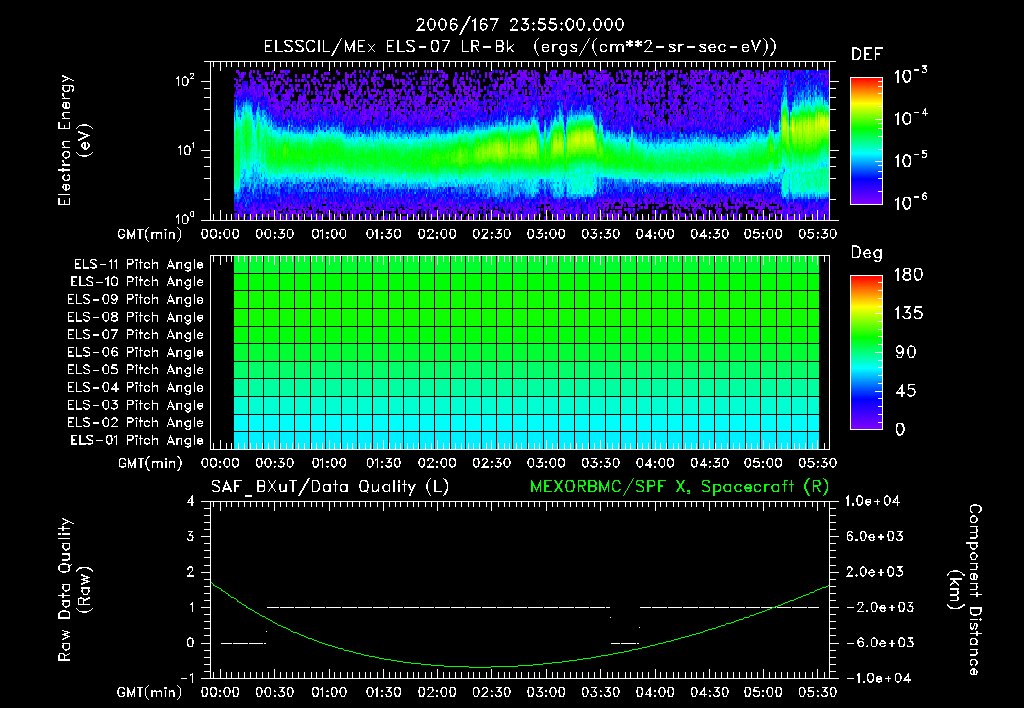Click the 10^0 tick on electron energy axis
Screen dimensions: 1024x708
click(x=185, y=217)
